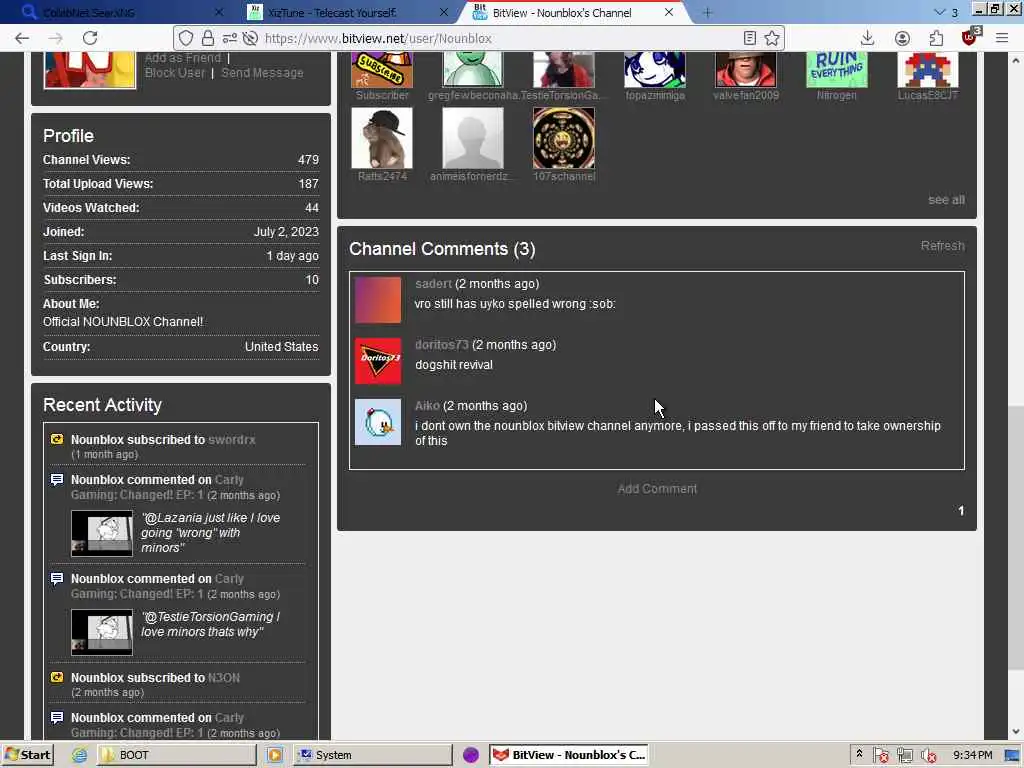Click the subscribed activity icon next to swordrx
1024x768 pixels.
point(57,439)
